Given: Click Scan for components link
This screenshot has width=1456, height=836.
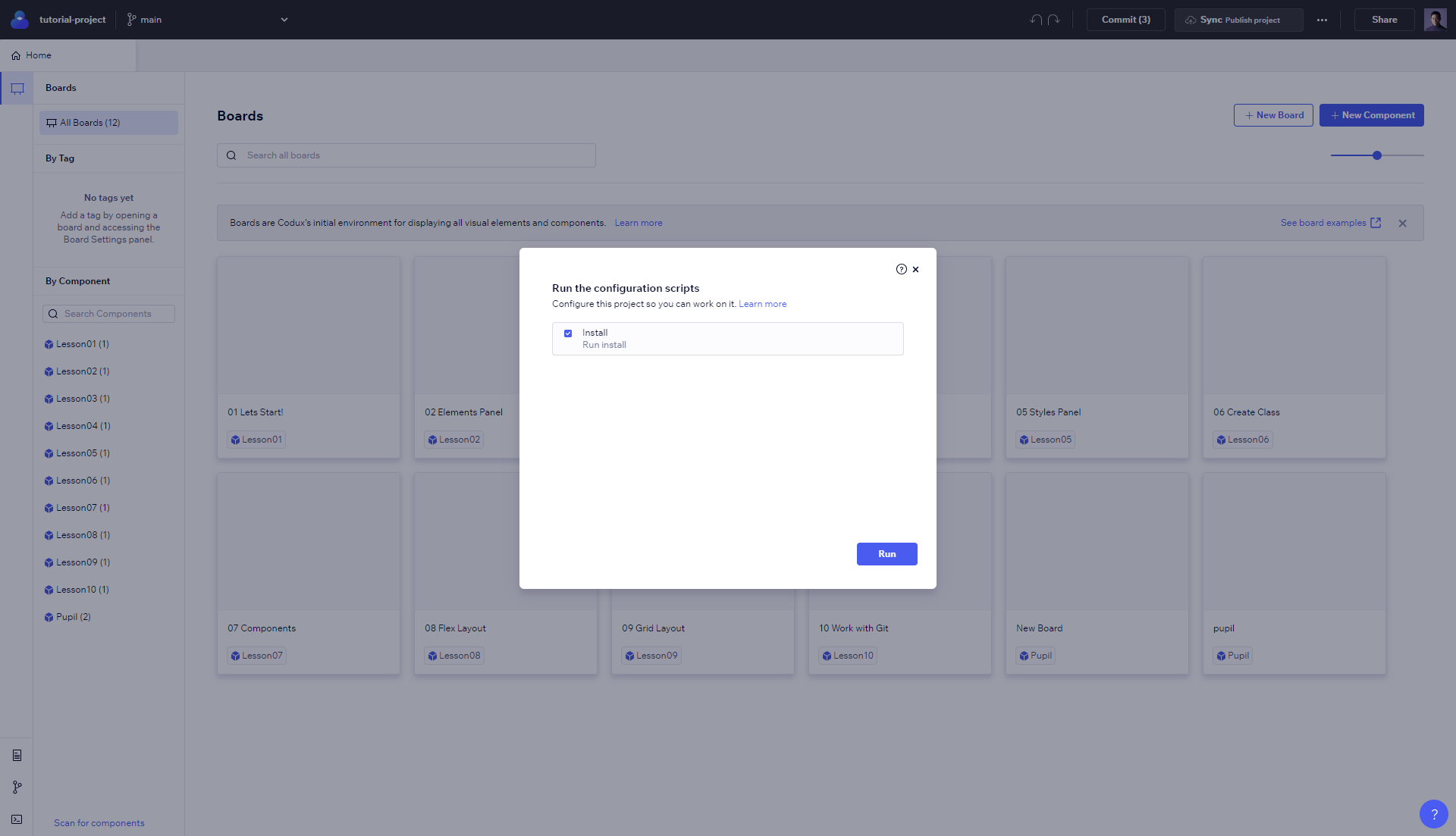Looking at the screenshot, I should 99,823.
